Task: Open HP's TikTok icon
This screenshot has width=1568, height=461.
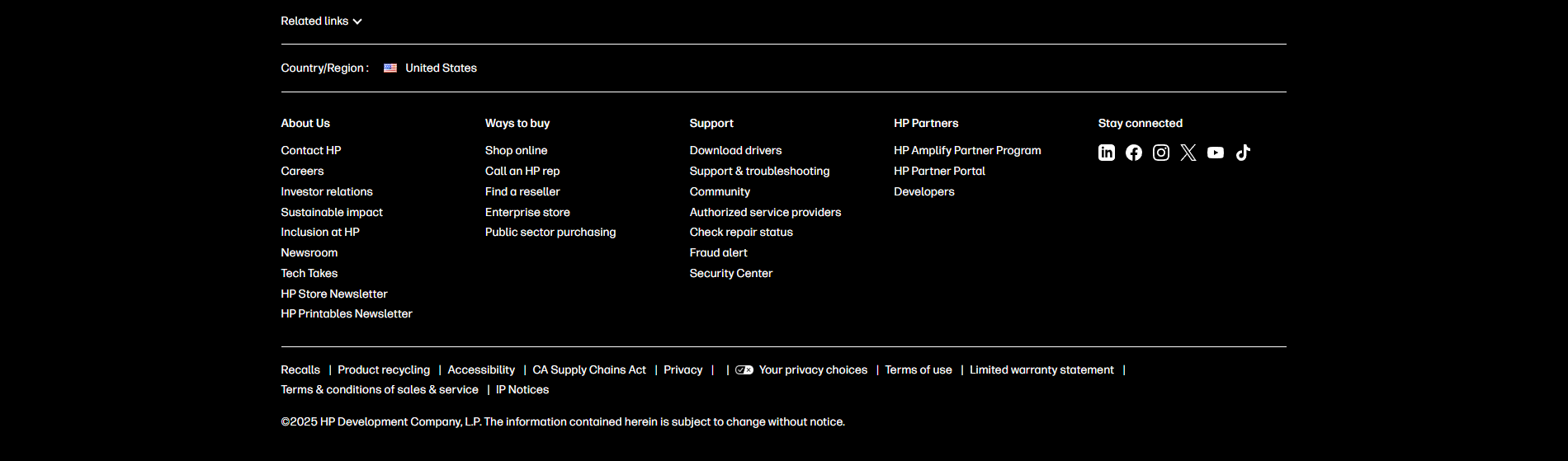Action: (1243, 153)
